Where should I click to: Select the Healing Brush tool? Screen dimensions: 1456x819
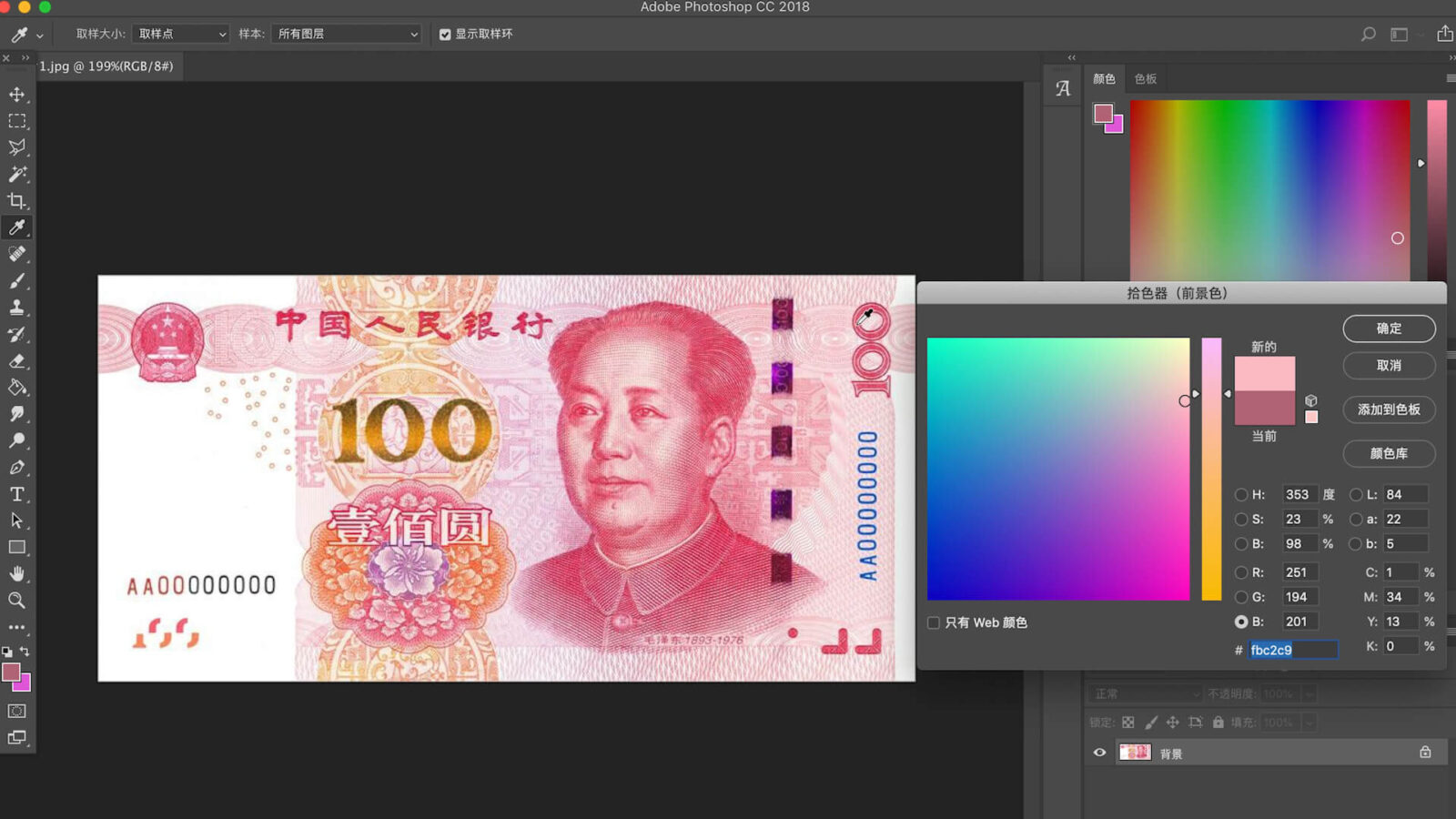pyautogui.click(x=16, y=254)
